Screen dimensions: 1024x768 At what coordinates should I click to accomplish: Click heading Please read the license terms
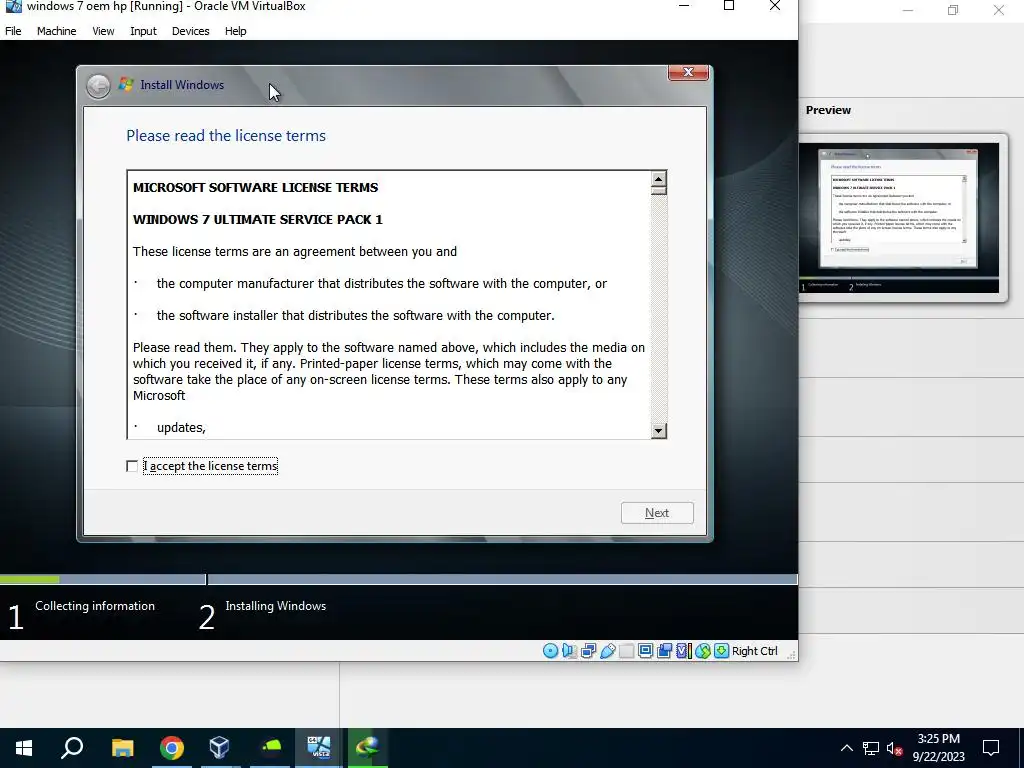coord(226,136)
